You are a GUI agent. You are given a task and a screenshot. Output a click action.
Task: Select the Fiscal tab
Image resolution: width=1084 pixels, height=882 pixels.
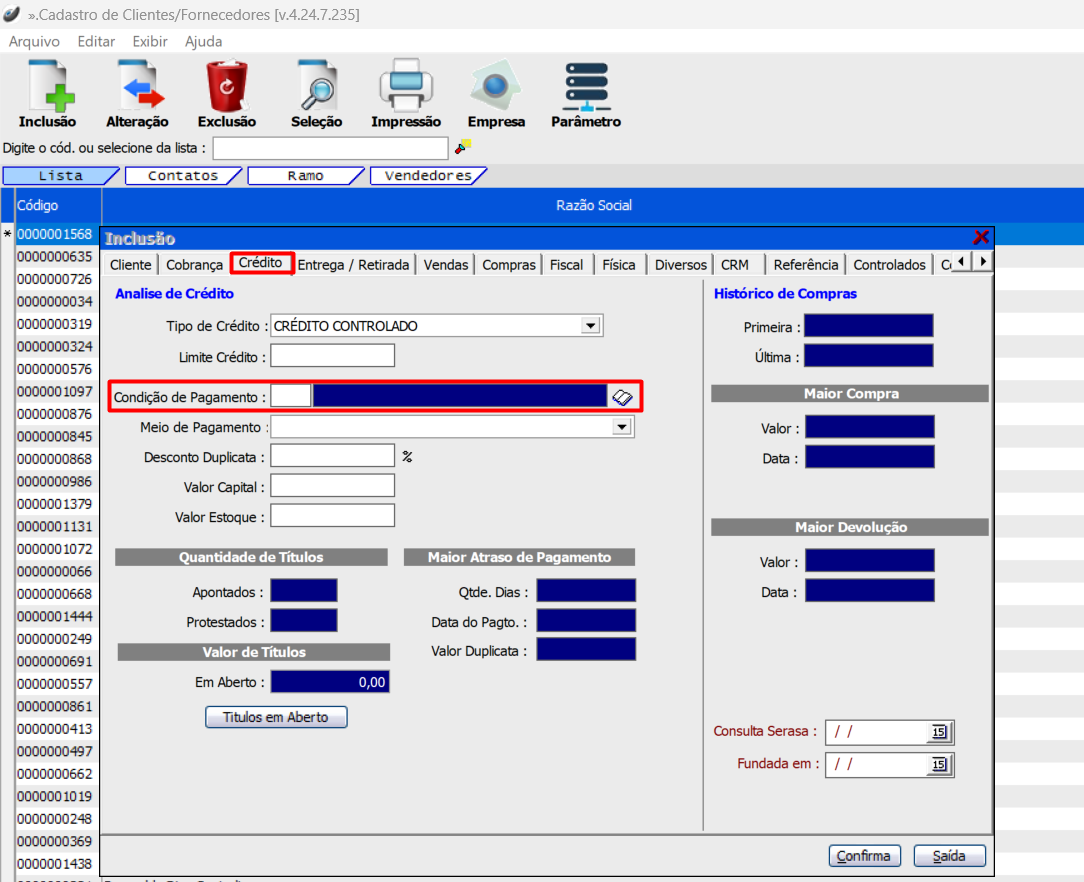(566, 265)
